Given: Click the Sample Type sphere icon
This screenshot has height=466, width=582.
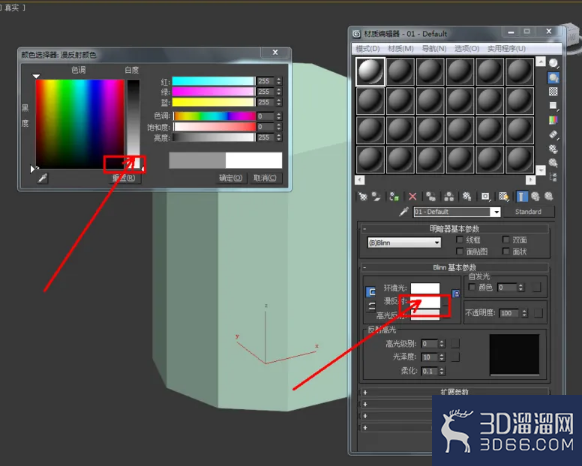Looking at the screenshot, I should 553,63.
